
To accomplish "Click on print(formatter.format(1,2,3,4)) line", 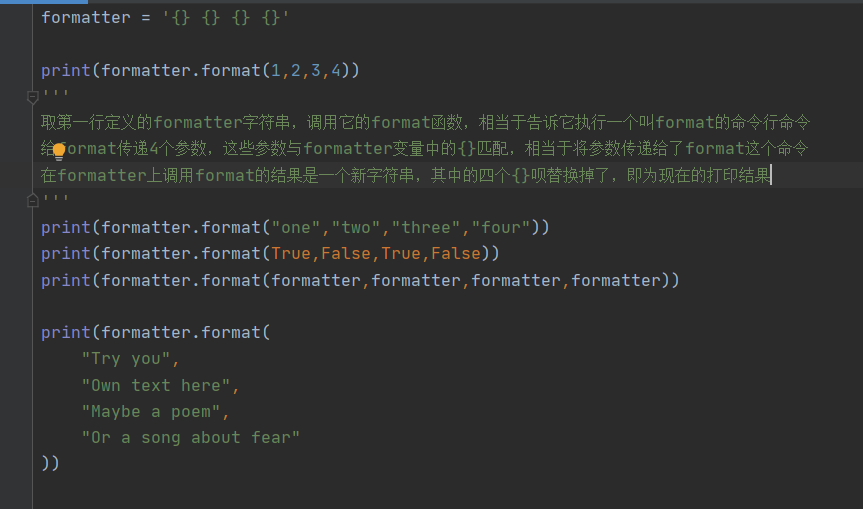I will click(200, 70).
